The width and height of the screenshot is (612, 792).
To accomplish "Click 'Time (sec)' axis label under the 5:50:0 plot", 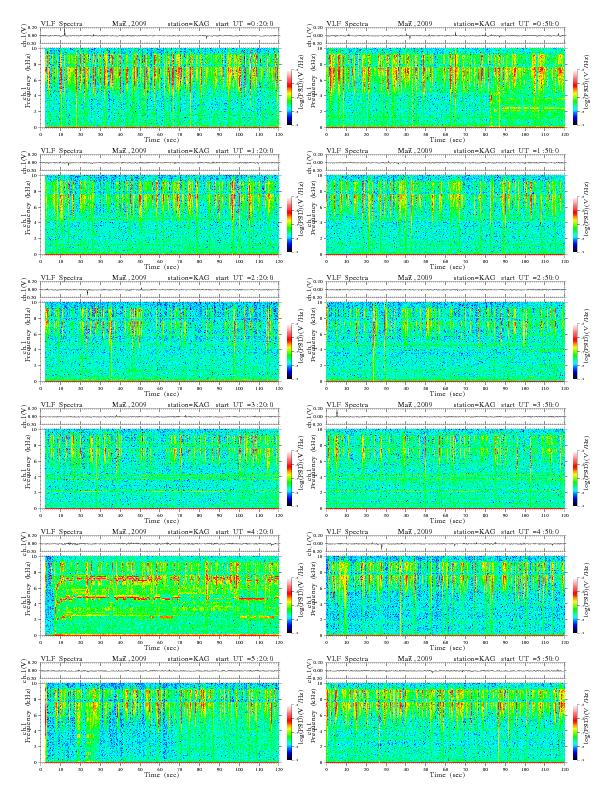I will (x=447, y=775).
